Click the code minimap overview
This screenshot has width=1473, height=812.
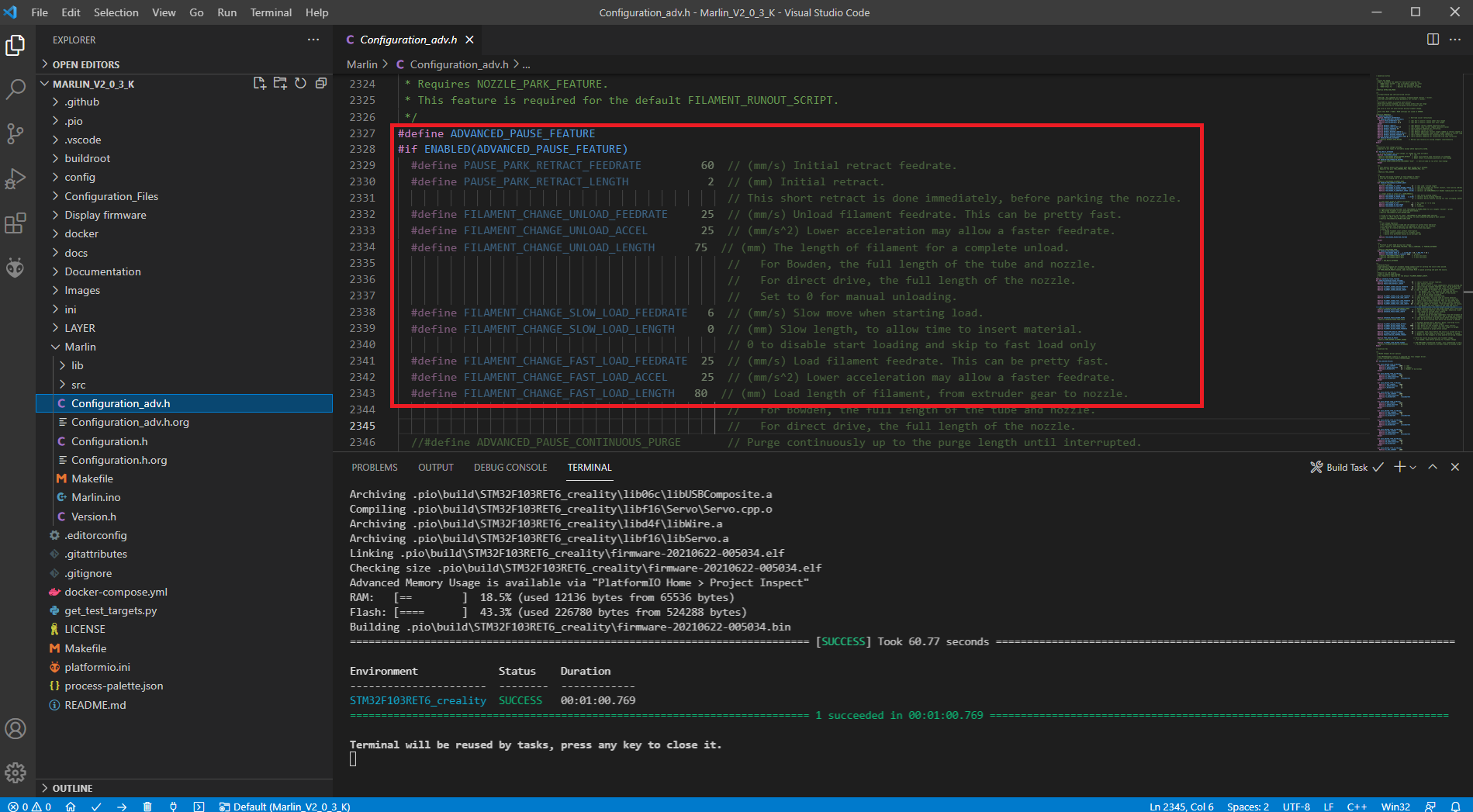pos(1412,233)
